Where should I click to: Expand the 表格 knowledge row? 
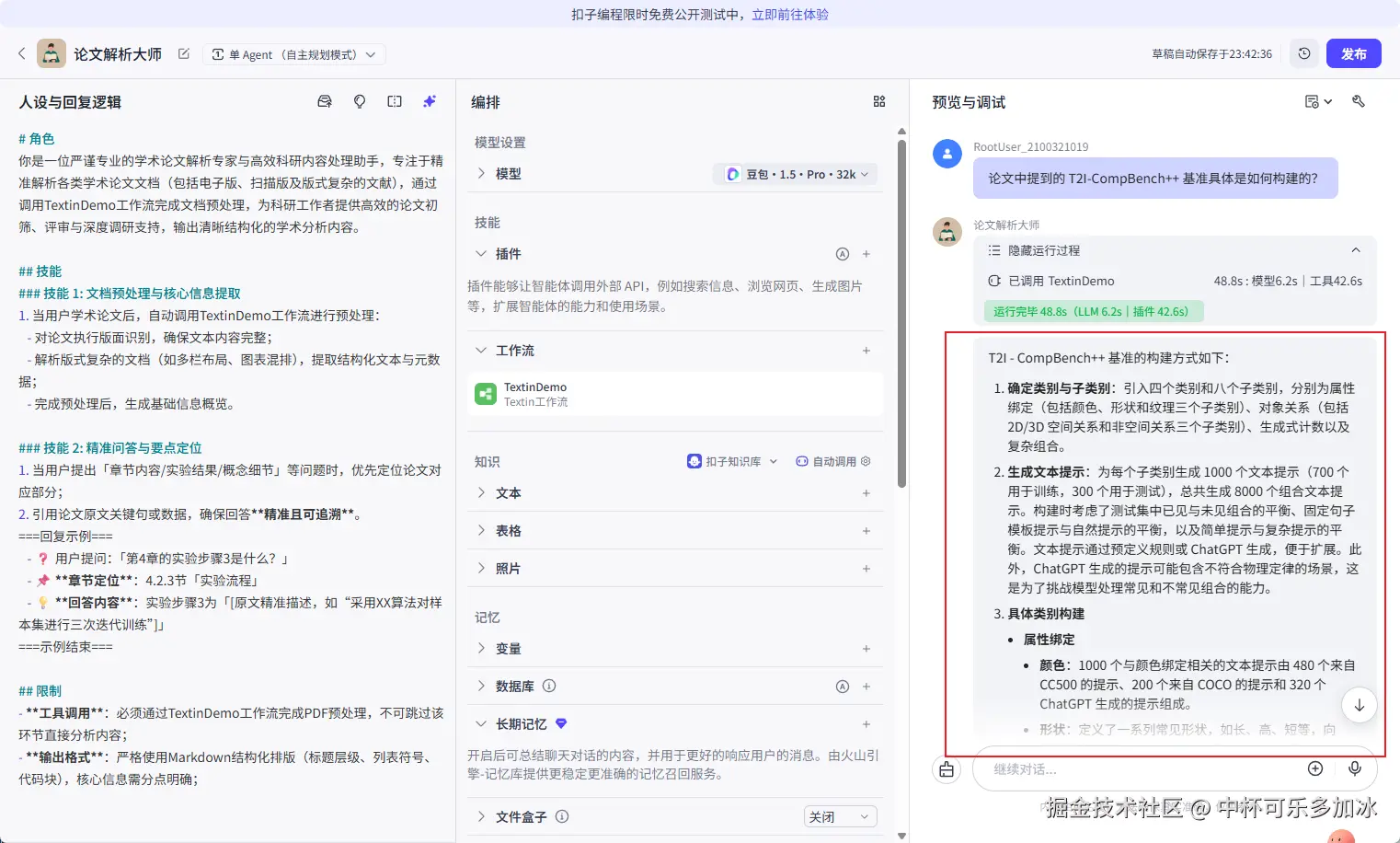pyautogui.click(x=481, y=531)
